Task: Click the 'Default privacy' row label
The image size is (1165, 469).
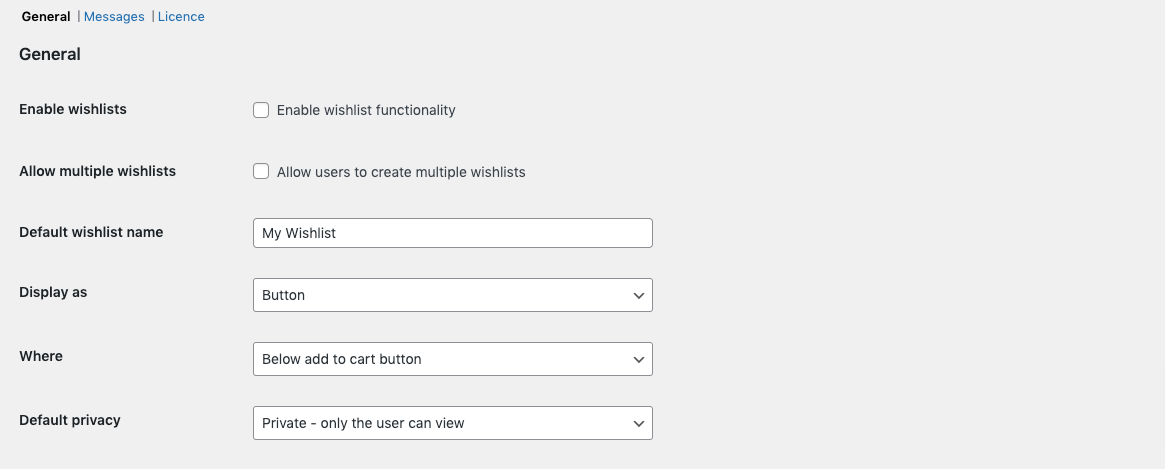Action: [x=70, y=420]
